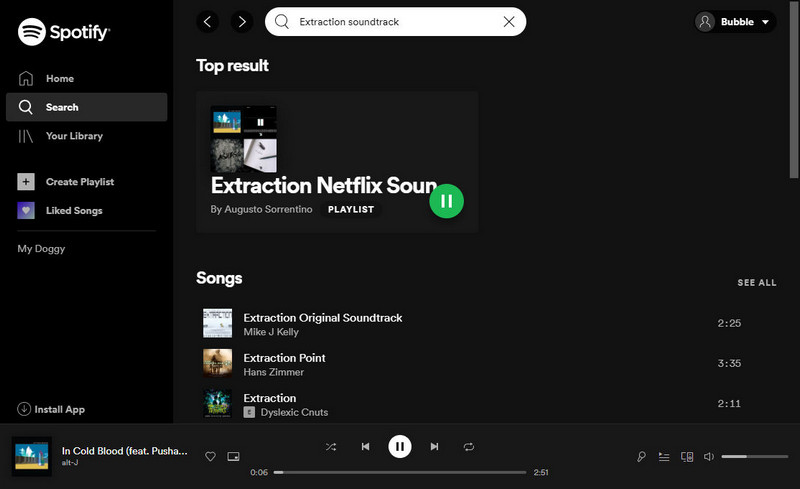The height and width of the screenshot is (489, 800).
Task: Toggle shuffle
Action: point(331,447)
